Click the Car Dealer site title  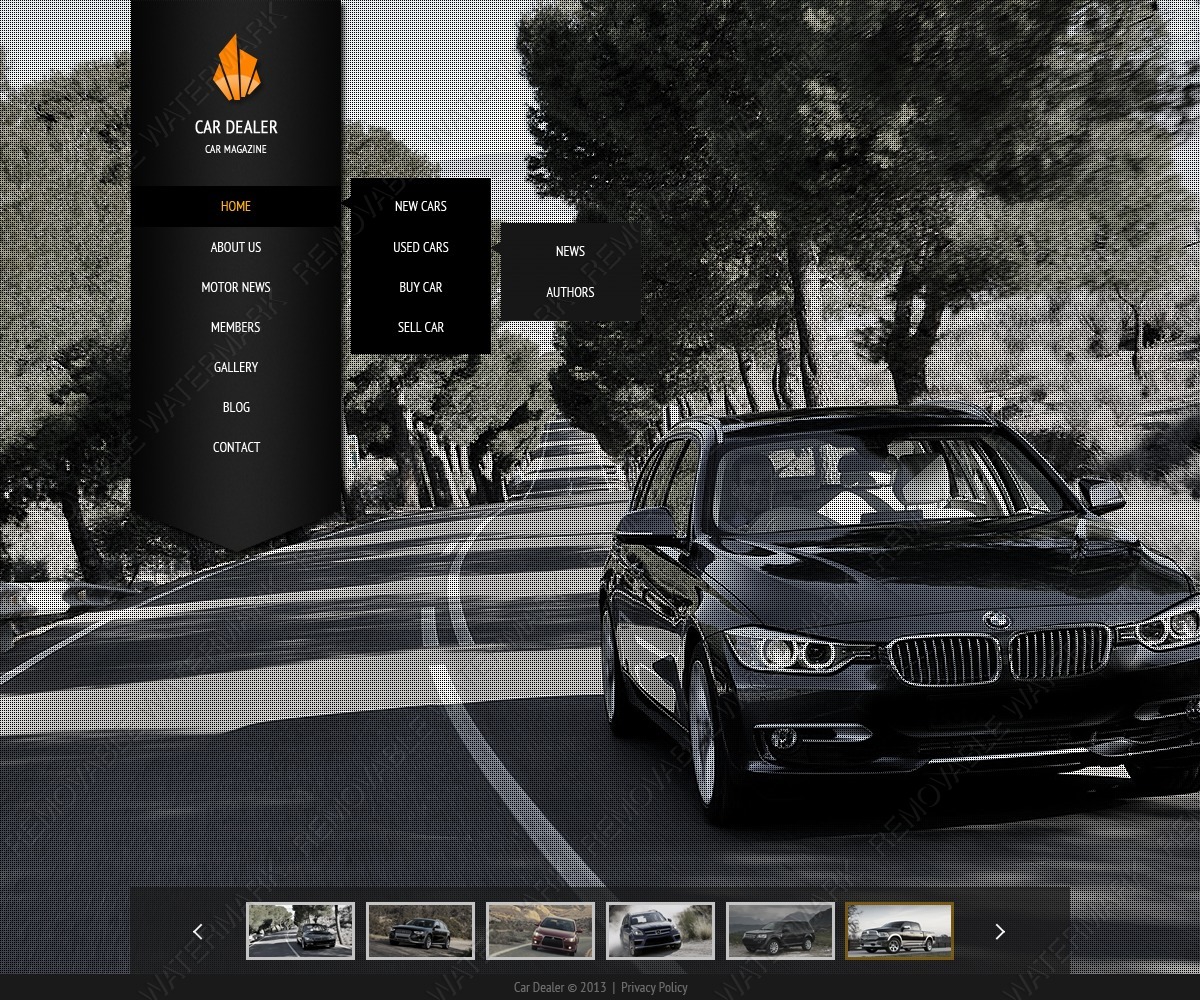tap(236, 127)
